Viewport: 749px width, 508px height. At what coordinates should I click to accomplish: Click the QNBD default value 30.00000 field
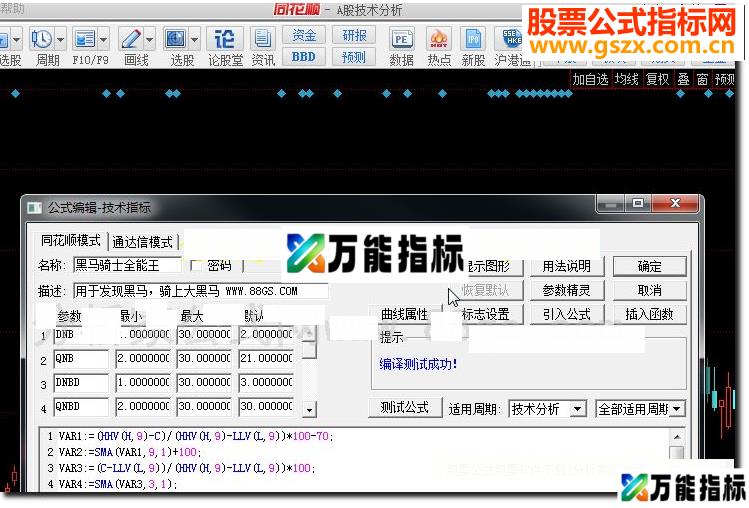266,406
